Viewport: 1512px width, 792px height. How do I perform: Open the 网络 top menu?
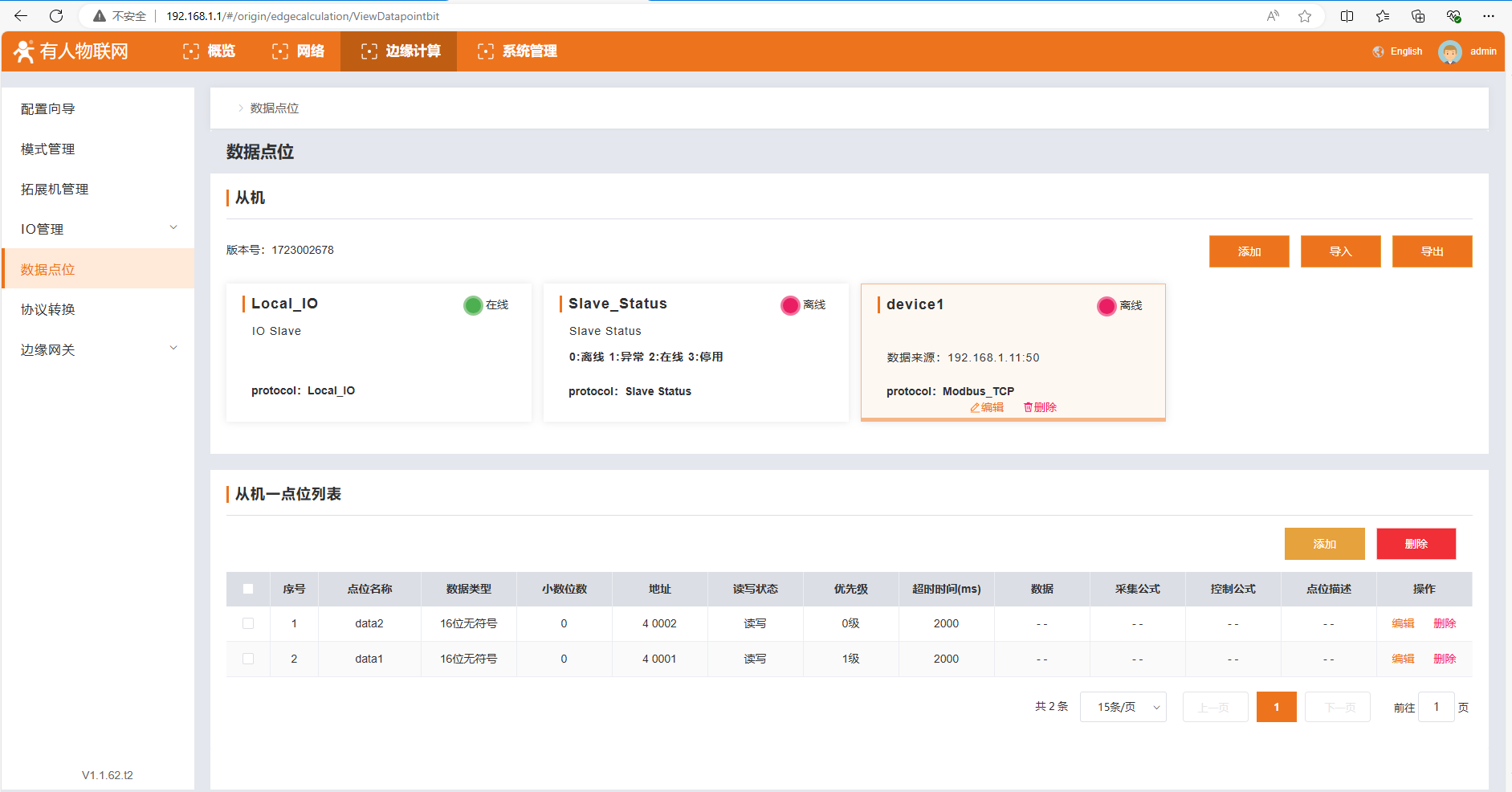pyautogui.click(x=299, y=51)
